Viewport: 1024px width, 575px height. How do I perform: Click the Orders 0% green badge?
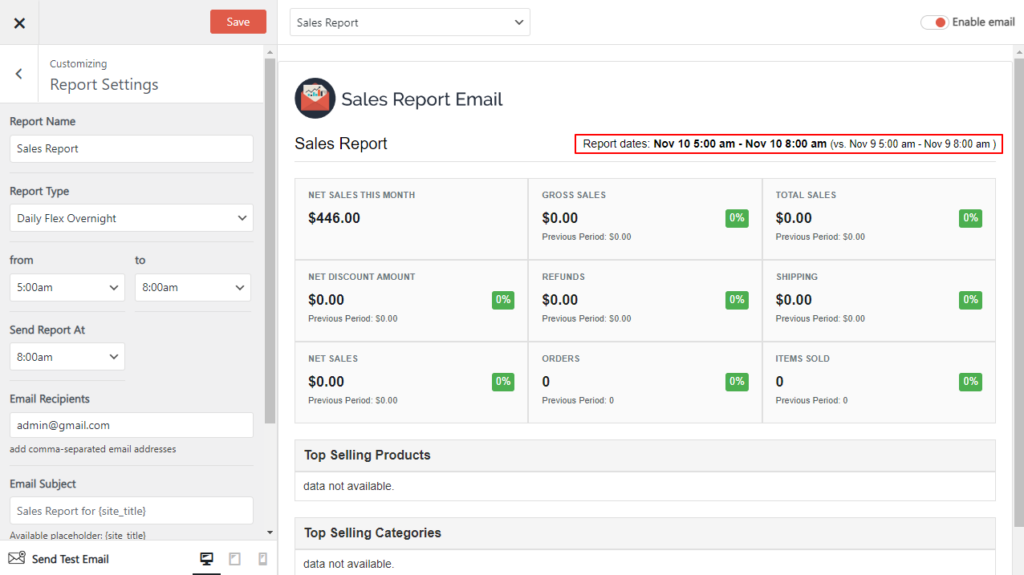click(x=737, y=381)
